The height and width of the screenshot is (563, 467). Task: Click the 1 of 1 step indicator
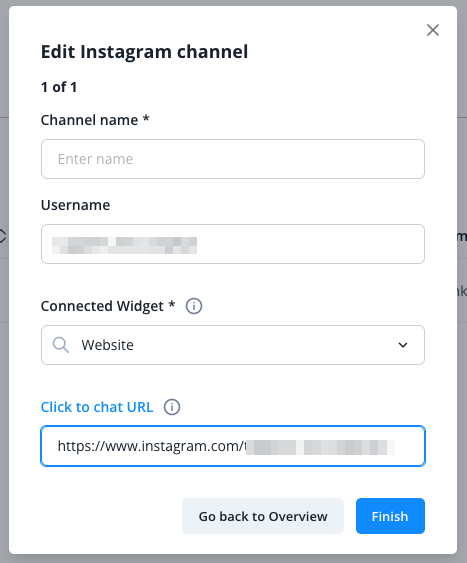[59, 87]
